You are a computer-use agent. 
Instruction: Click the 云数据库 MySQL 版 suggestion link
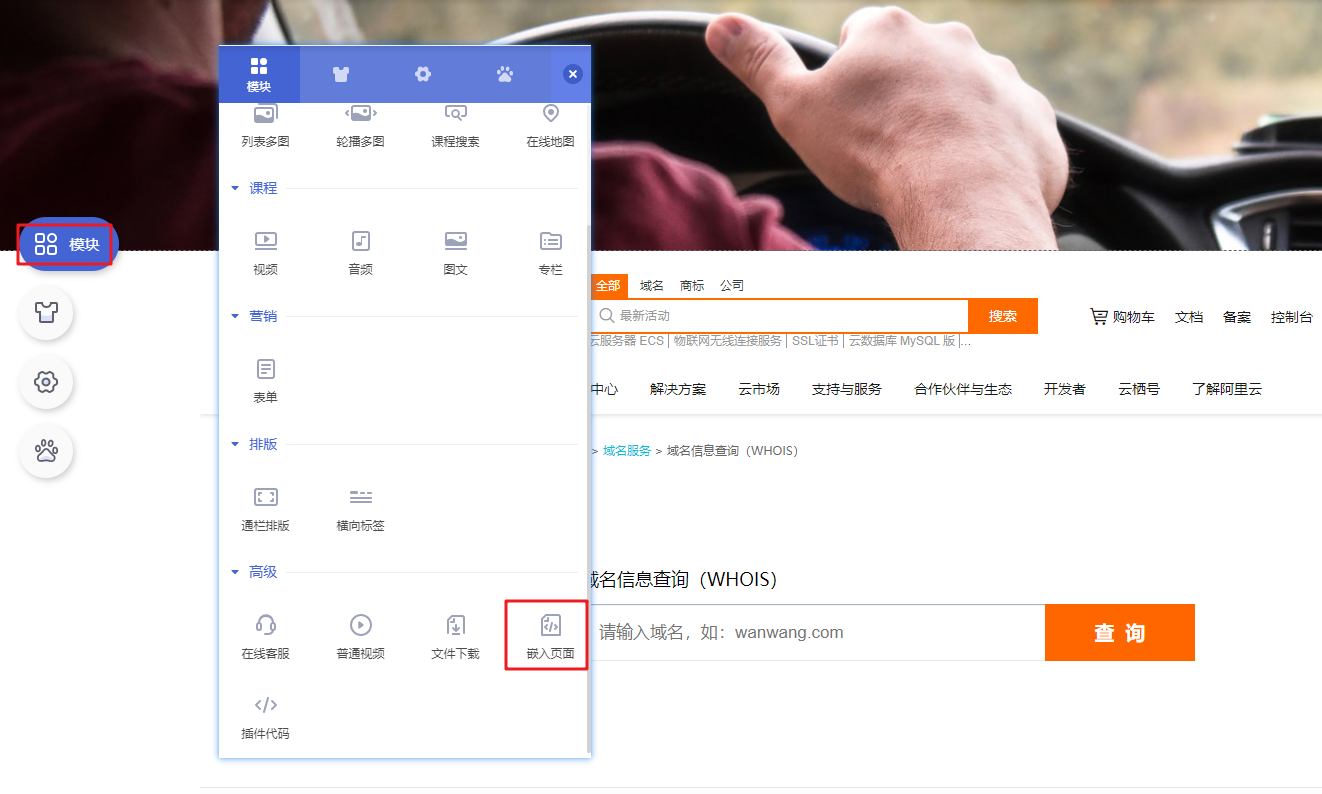[x=902, y=341]
